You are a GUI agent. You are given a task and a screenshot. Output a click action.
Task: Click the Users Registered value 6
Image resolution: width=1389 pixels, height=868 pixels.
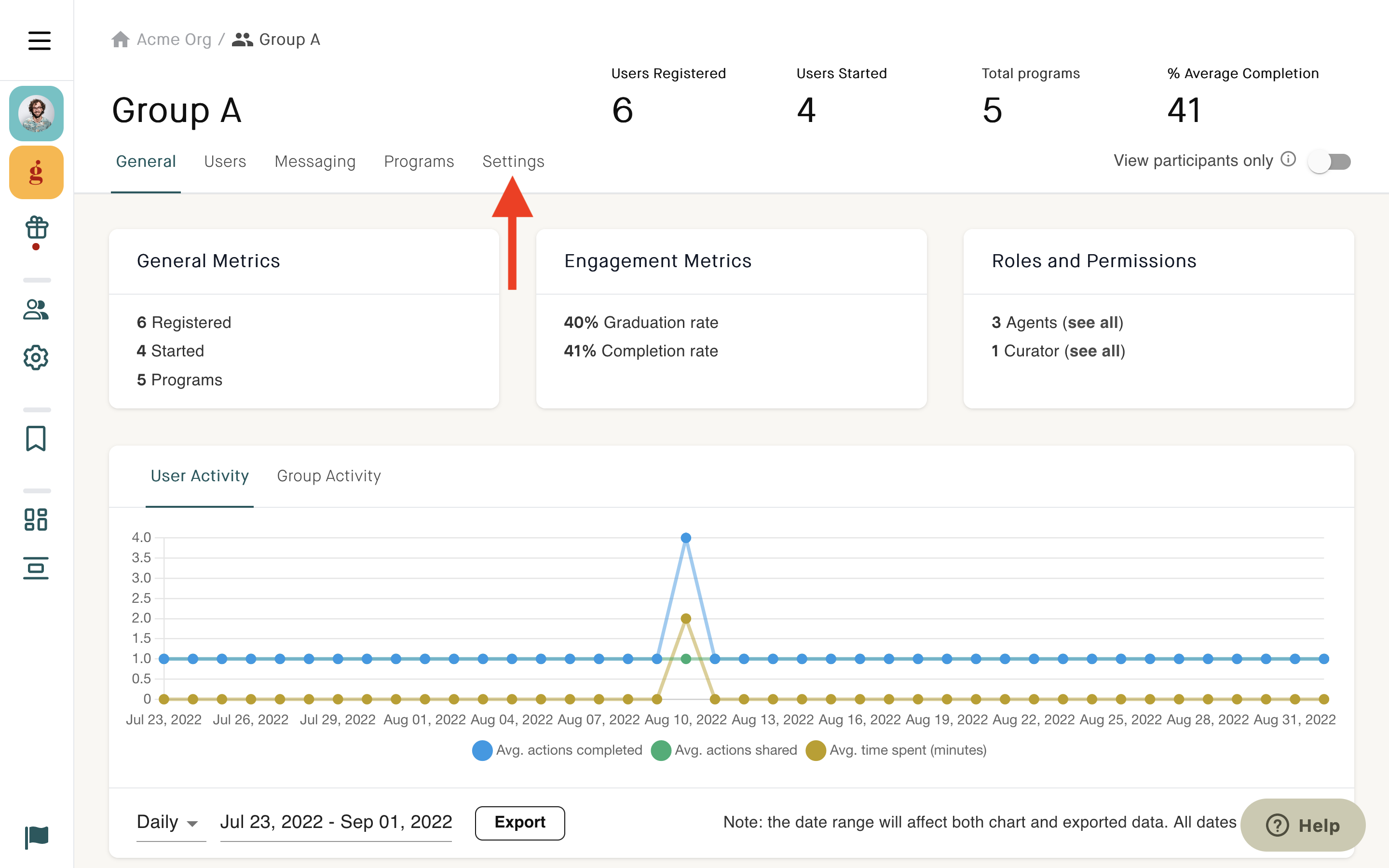623,110
